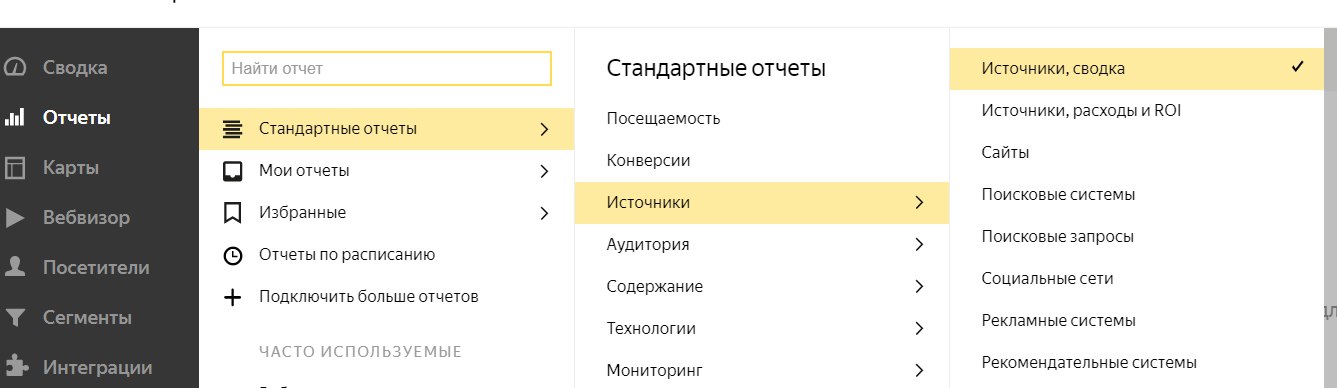Open Сегменты section

[87, 318]
